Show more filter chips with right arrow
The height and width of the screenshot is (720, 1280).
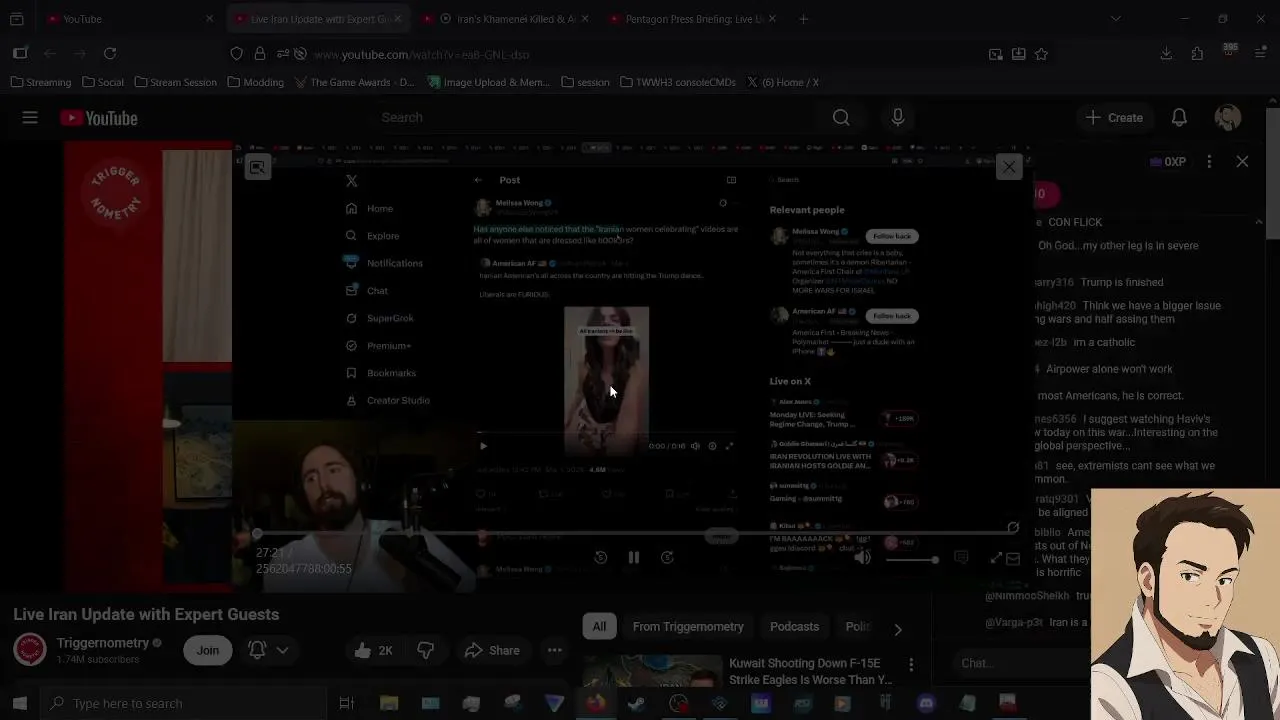[897, 629]
